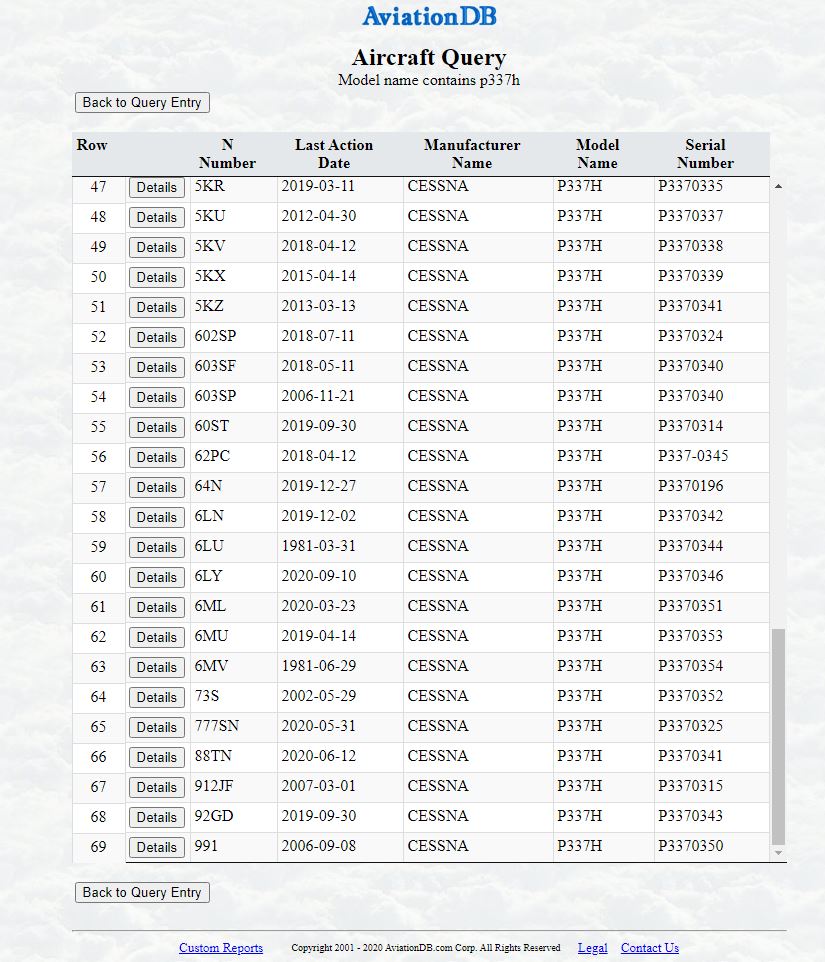Open Details for aircraft 912JF
The height and width of the screenshot is (962, 825).
point(157,787)
